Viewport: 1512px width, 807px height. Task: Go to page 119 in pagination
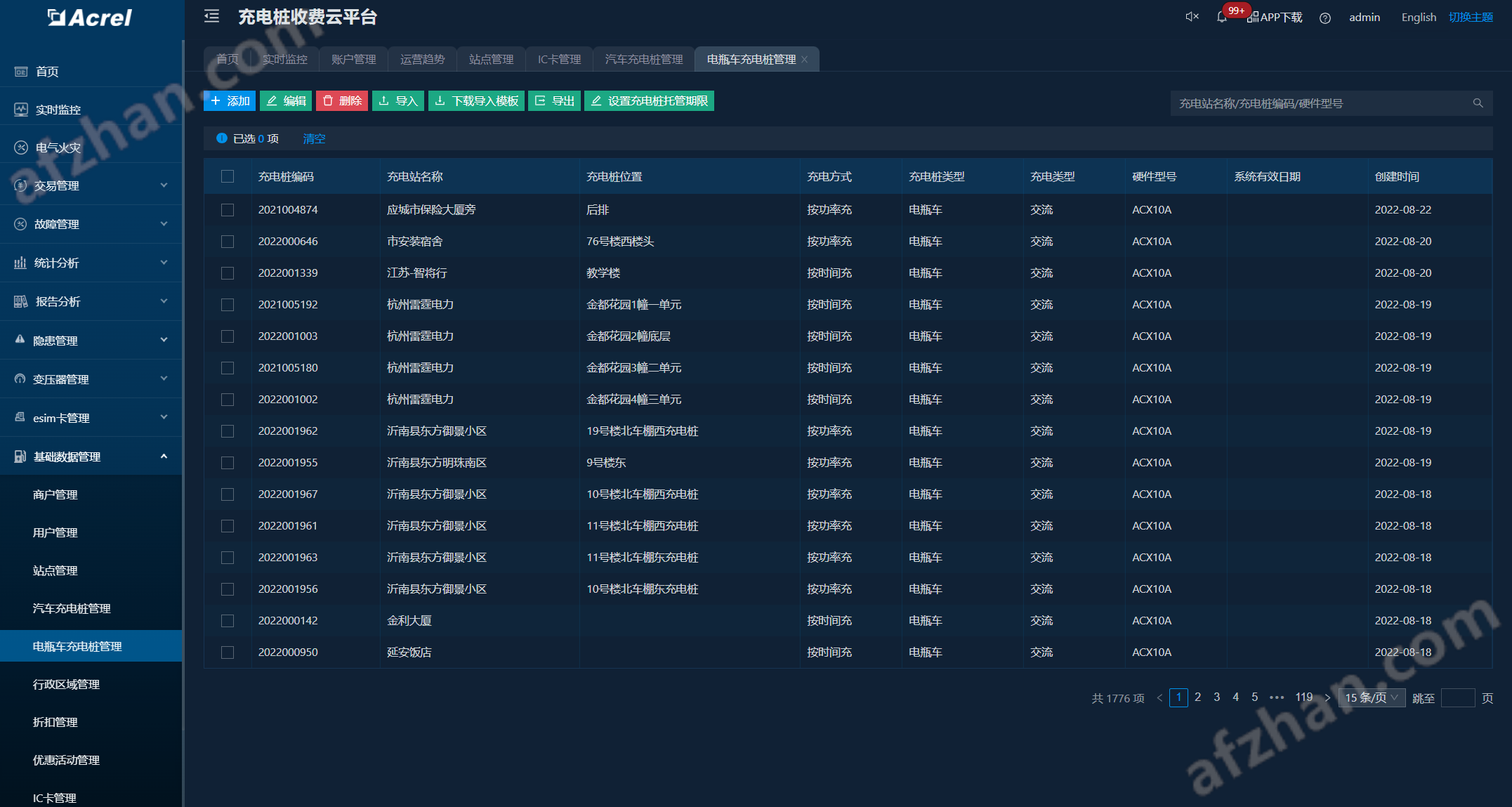click(1304, 697)
